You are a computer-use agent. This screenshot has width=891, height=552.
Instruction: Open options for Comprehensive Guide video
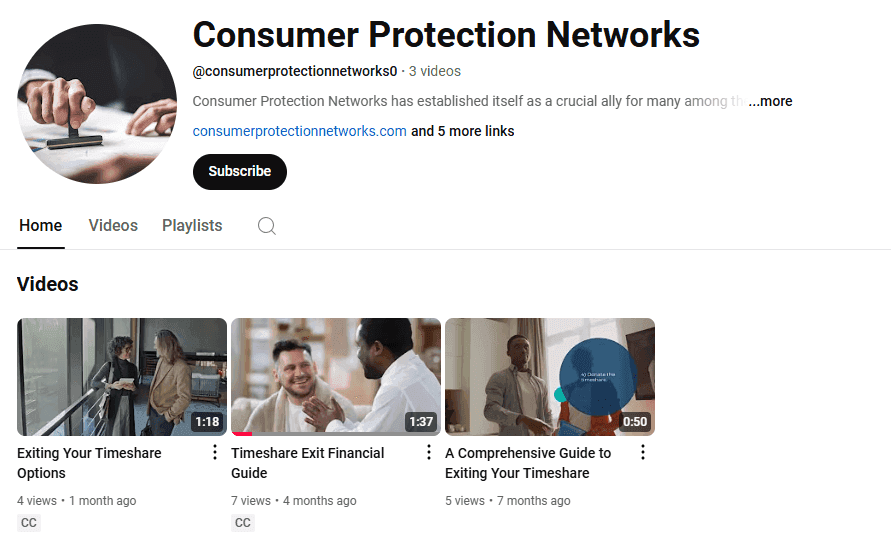(x=643, y=453)
